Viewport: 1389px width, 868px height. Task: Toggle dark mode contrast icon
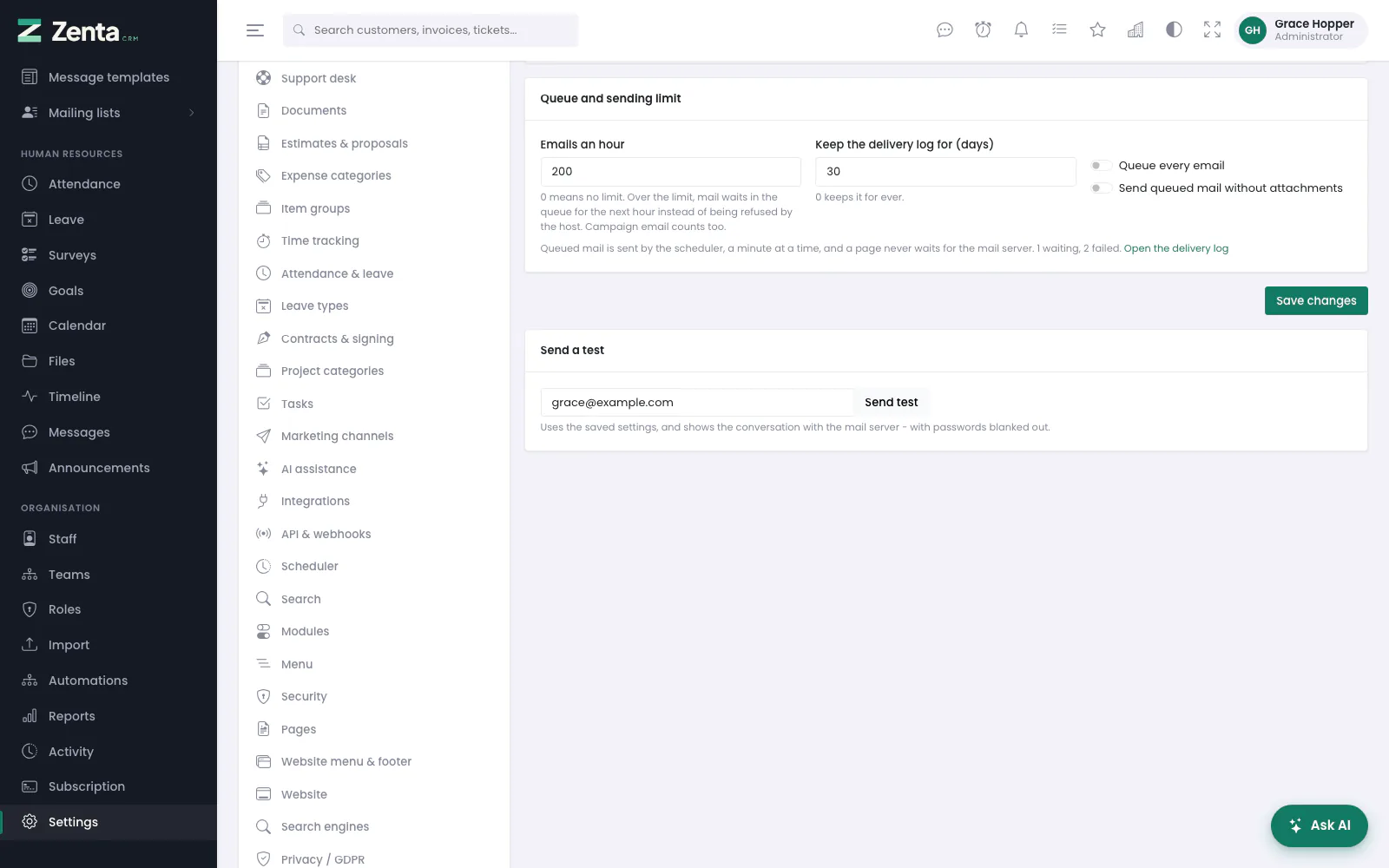[1174, 30]
